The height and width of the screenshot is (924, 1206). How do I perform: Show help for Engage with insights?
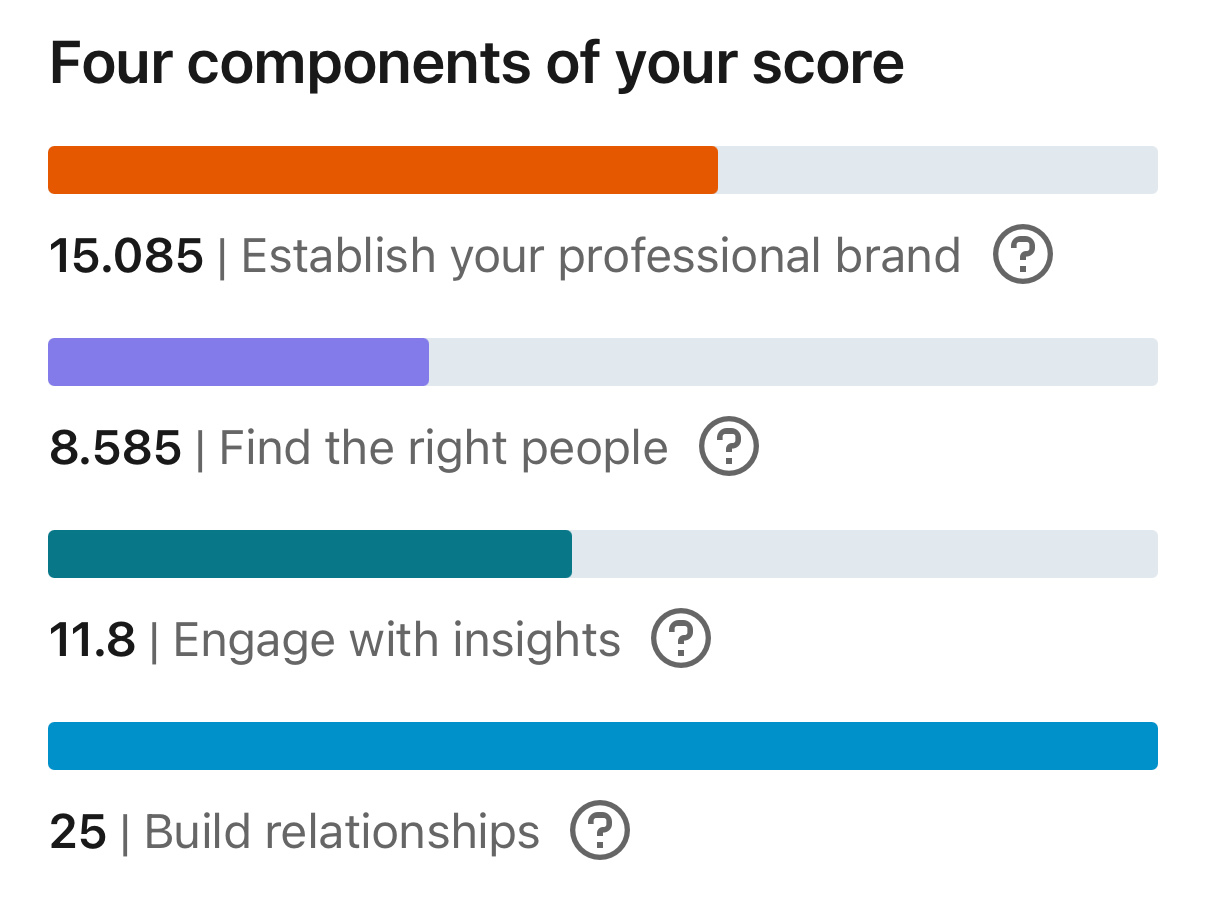pos(680,640)
